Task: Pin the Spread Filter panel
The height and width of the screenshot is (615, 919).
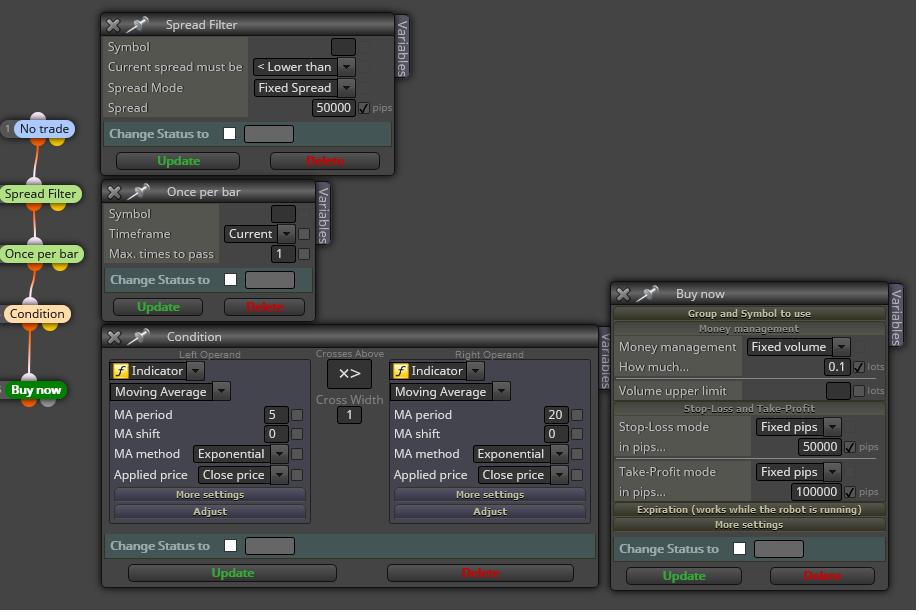Action: 138,25
